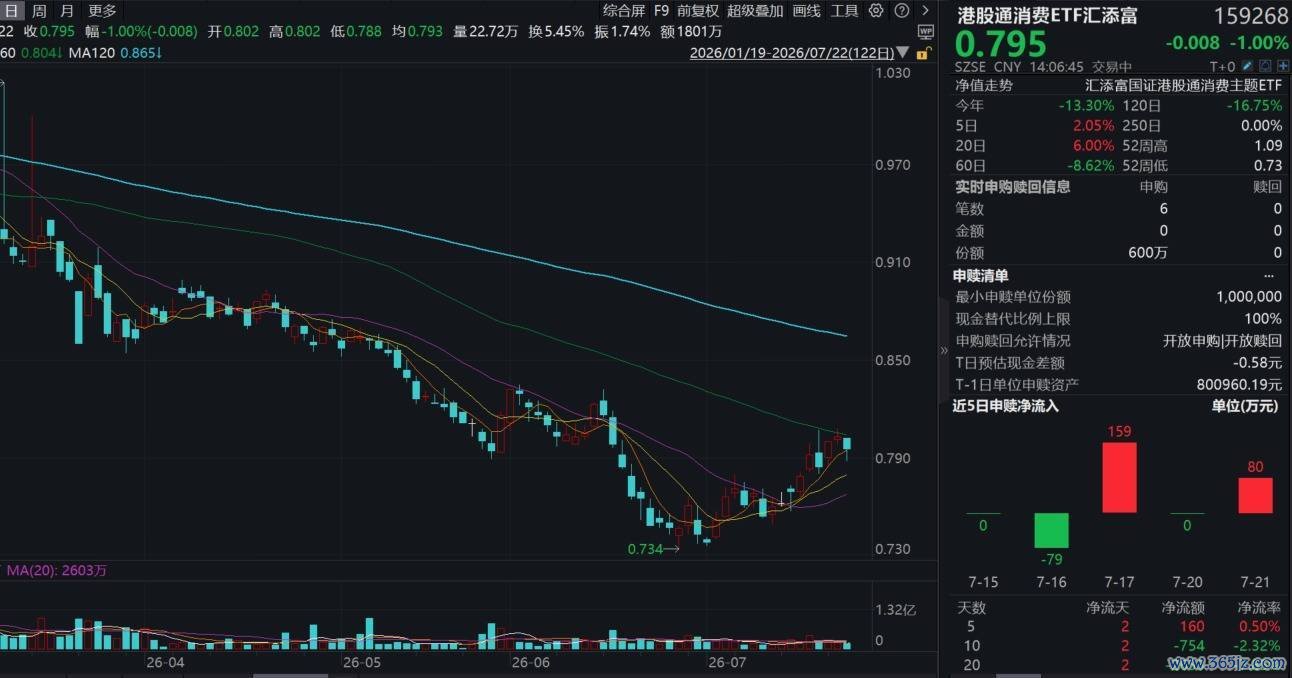Click the 52周高 1.09 value
The image size is (1292, 678).
(1268, 146)
